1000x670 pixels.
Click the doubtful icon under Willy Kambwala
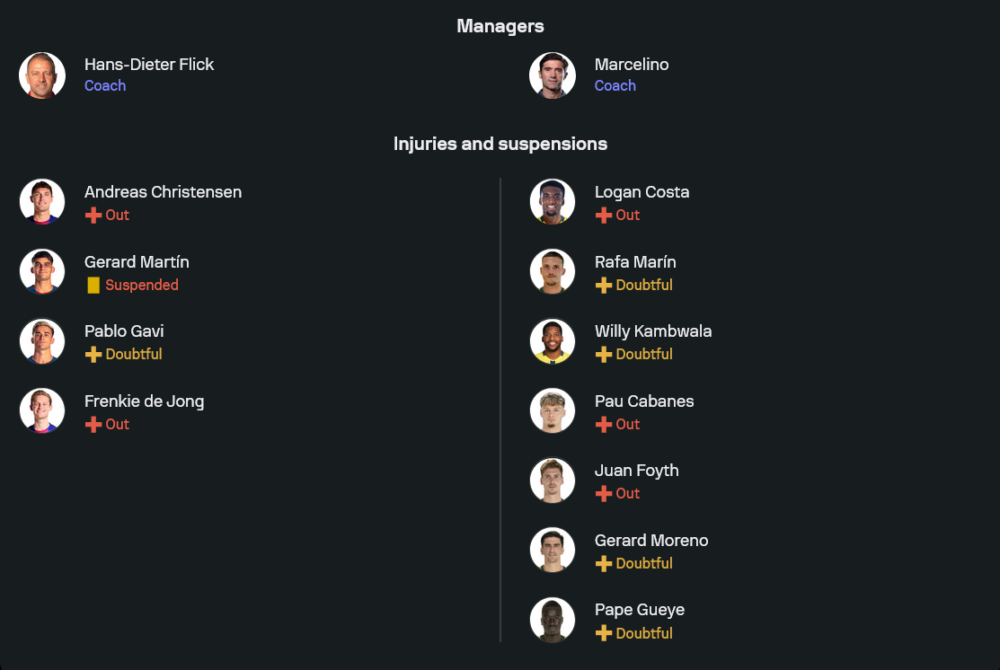[x=603, y=354]
